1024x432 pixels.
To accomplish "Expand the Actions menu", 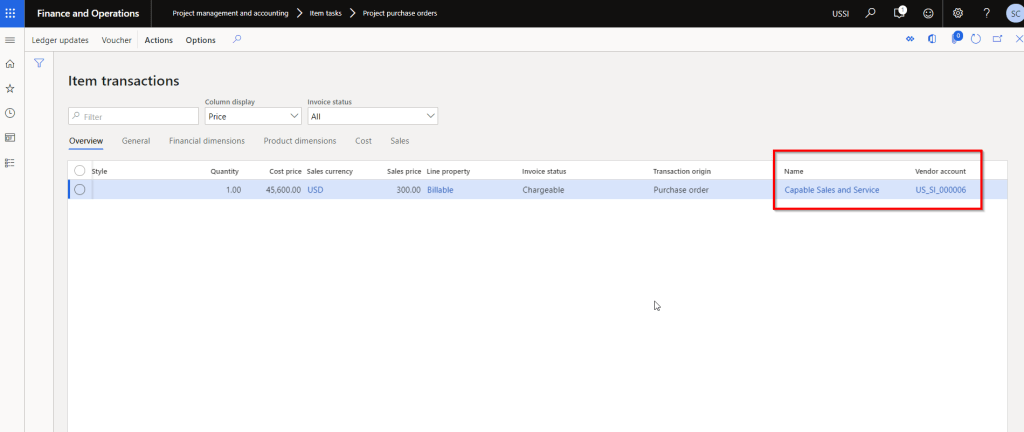I will [x=158, y=40].
